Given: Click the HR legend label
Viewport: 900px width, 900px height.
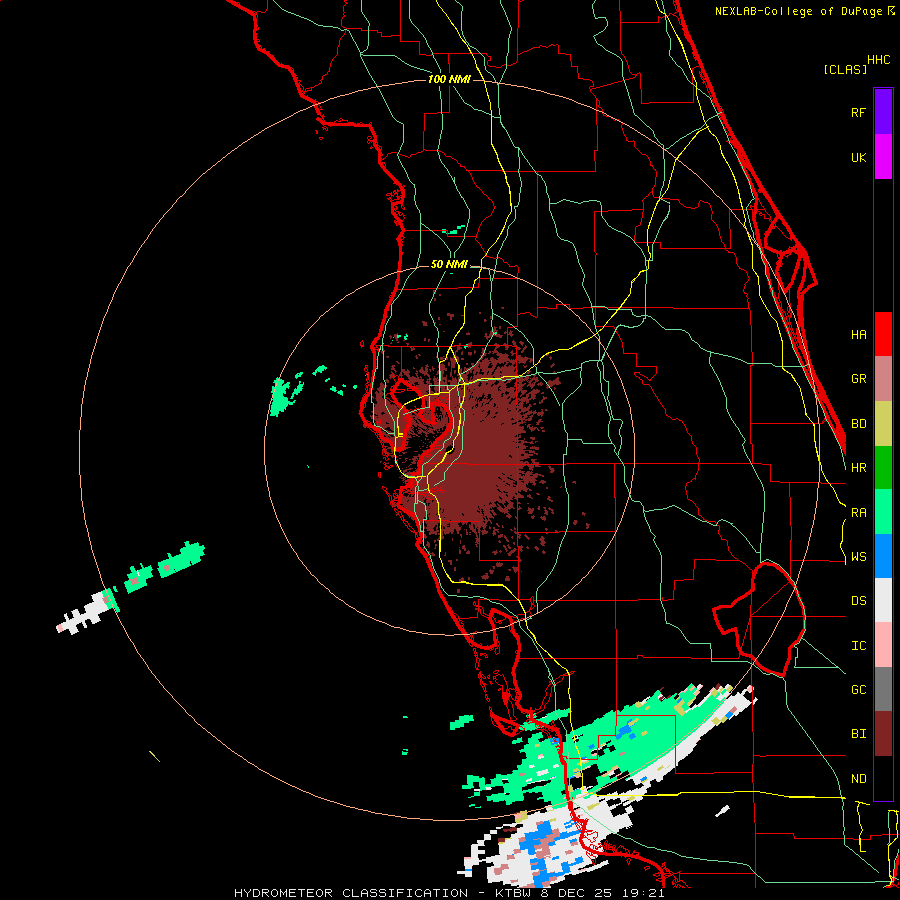Looking at the screenshot, I should (858, 468).
